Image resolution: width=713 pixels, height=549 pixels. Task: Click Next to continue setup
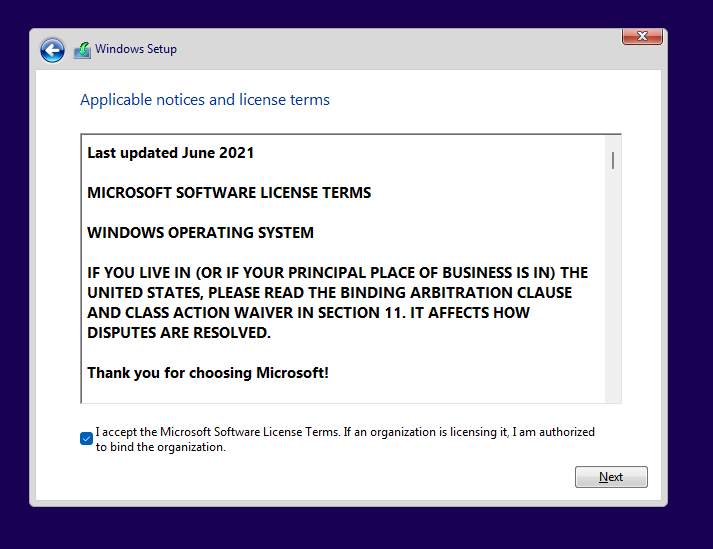(611, 477)
